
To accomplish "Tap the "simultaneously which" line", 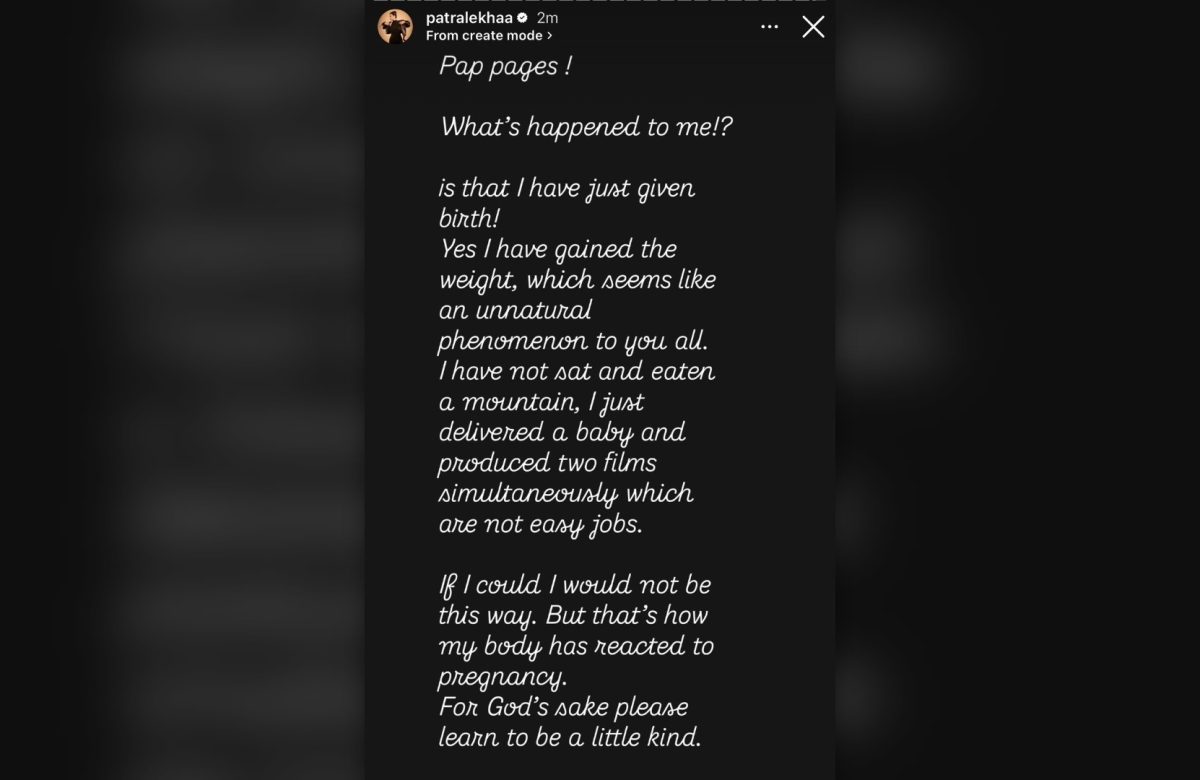I will (x=566, y=494).
